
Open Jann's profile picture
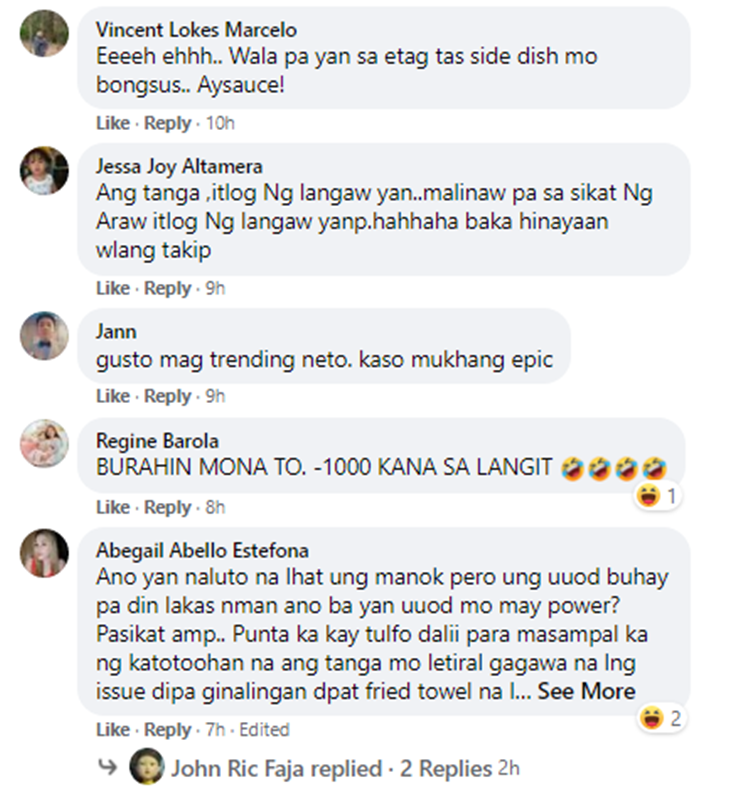44,336
